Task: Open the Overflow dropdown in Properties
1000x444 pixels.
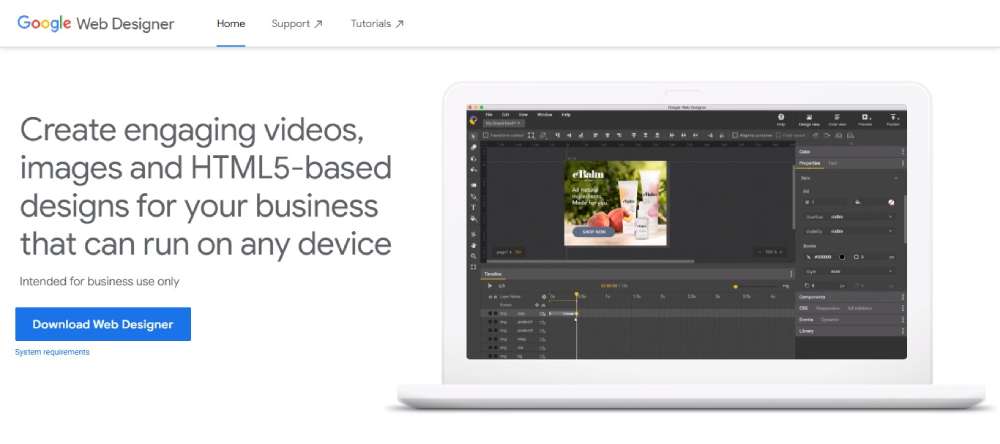Action: [x=860, y=217]
